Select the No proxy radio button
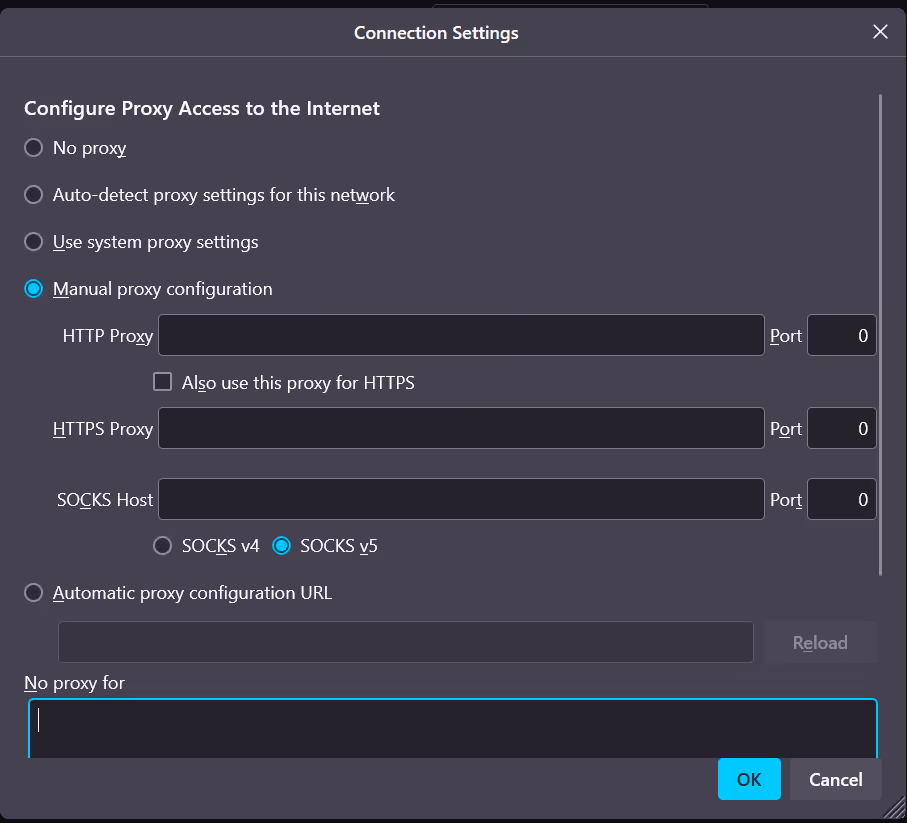 tap(34, 148)
